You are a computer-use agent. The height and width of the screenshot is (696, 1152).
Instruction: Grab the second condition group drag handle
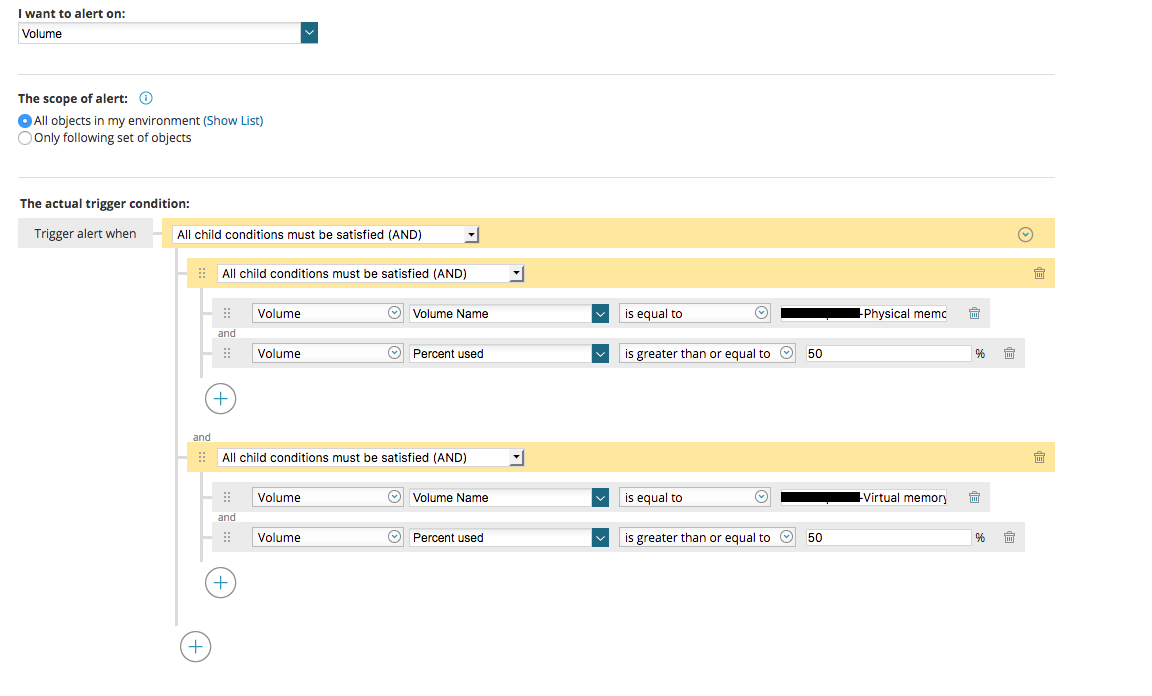pyautogui.click(x=202, y=457)
